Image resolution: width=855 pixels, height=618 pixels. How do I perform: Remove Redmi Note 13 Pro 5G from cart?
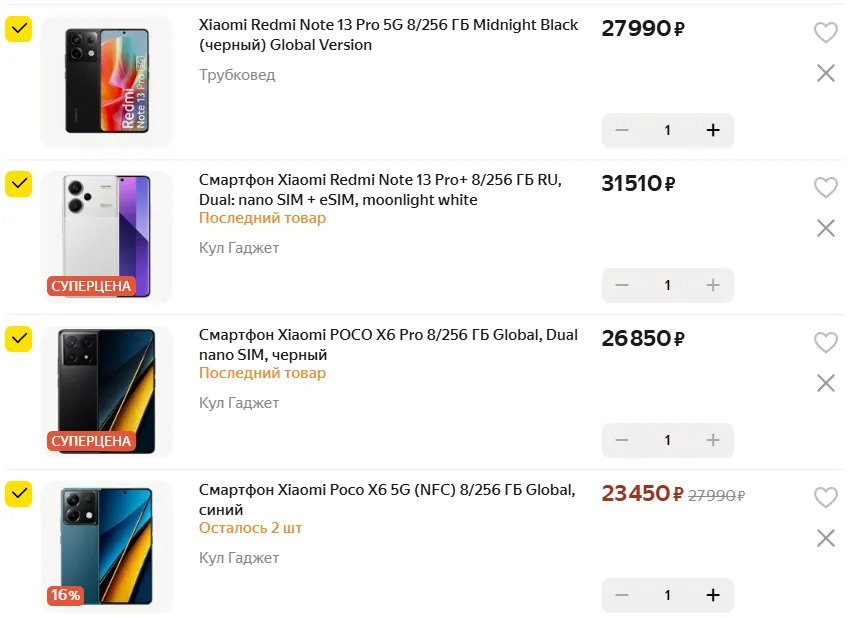pos(825,73)
